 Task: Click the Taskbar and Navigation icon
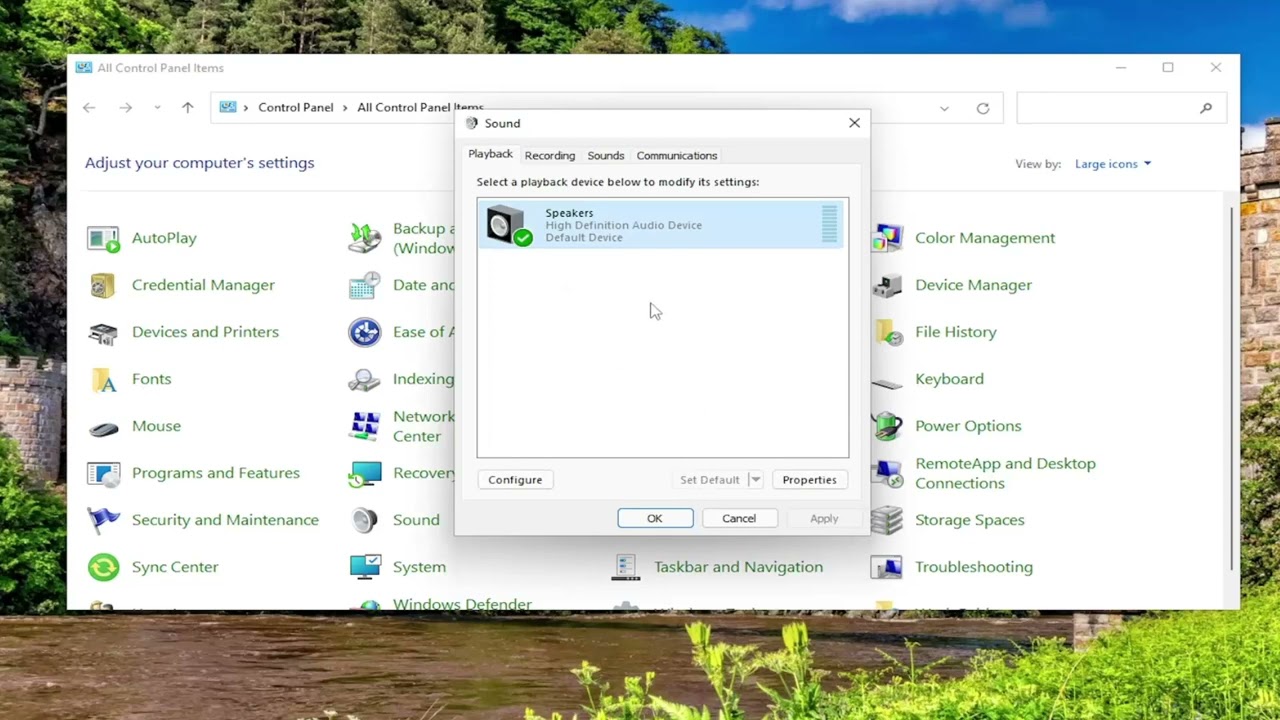click(x=626, y=567)
